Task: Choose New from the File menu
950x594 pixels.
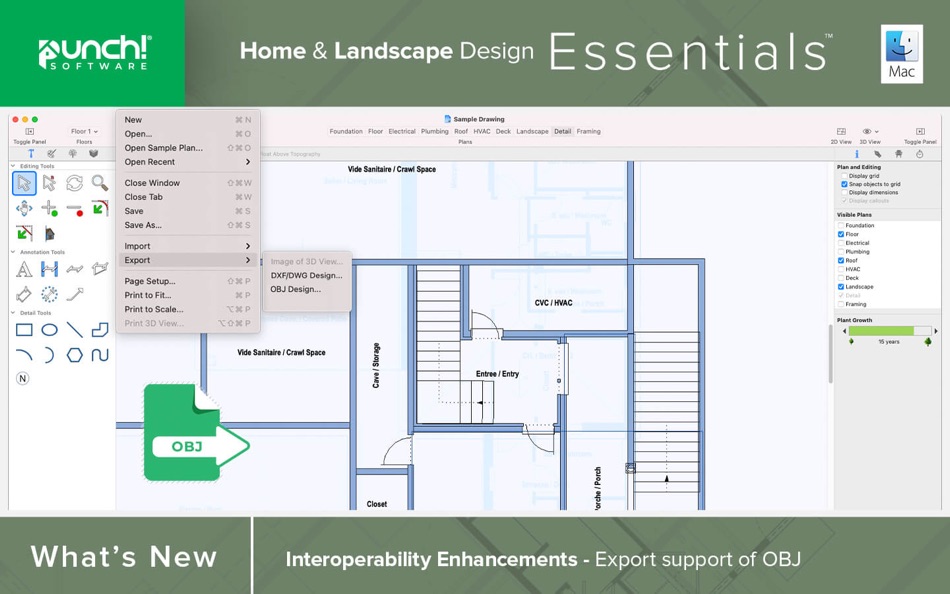Action: pos(188,120)
